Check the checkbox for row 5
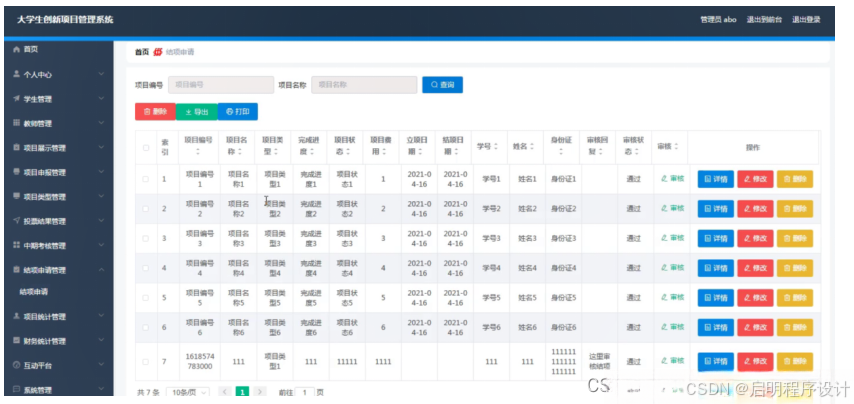This screenshot has width=854, height=404. coord(145,298)
